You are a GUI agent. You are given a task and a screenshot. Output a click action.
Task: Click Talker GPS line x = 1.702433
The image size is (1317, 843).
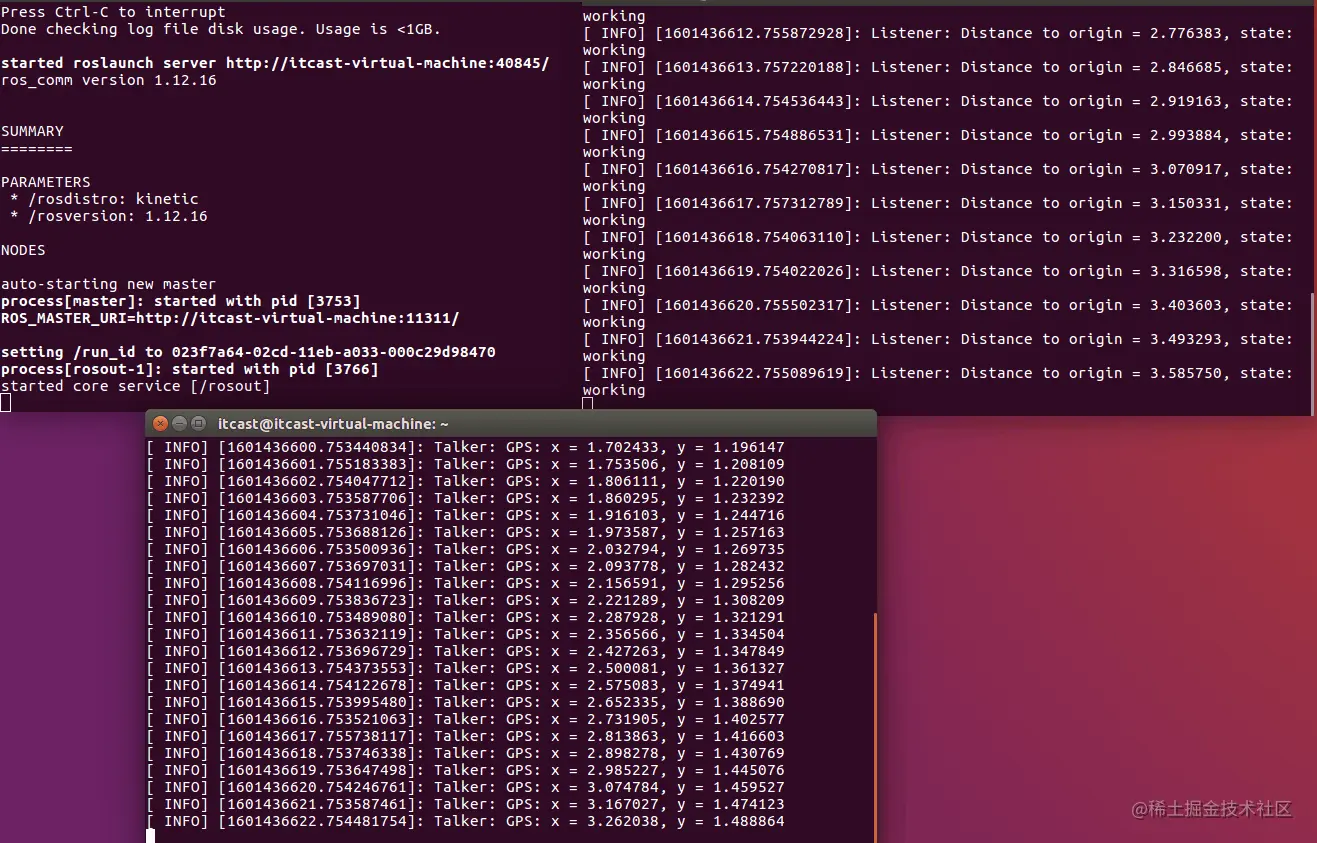click(x=465, y=447)
